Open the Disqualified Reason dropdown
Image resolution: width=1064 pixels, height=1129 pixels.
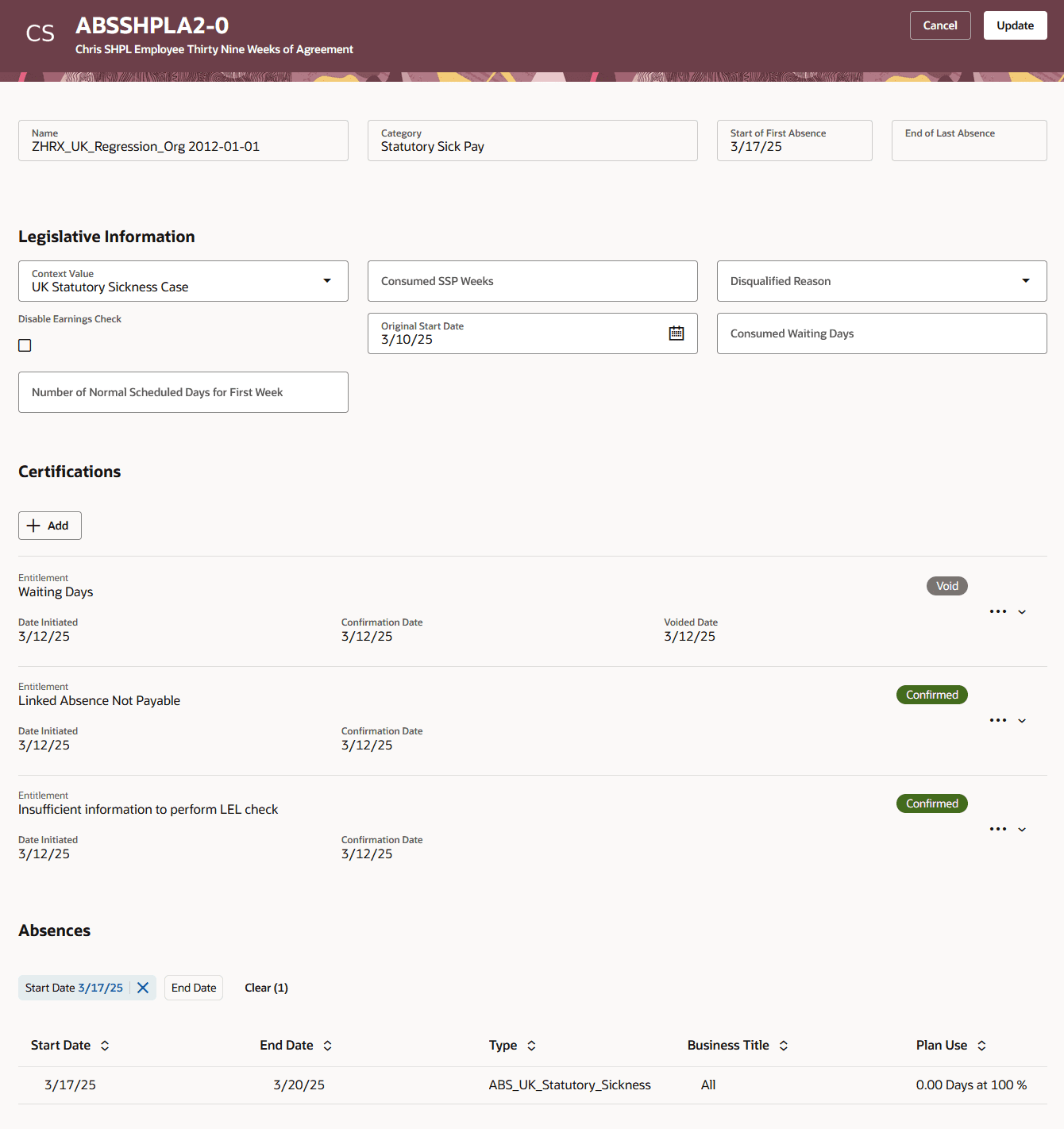(x=1027, y=280)
